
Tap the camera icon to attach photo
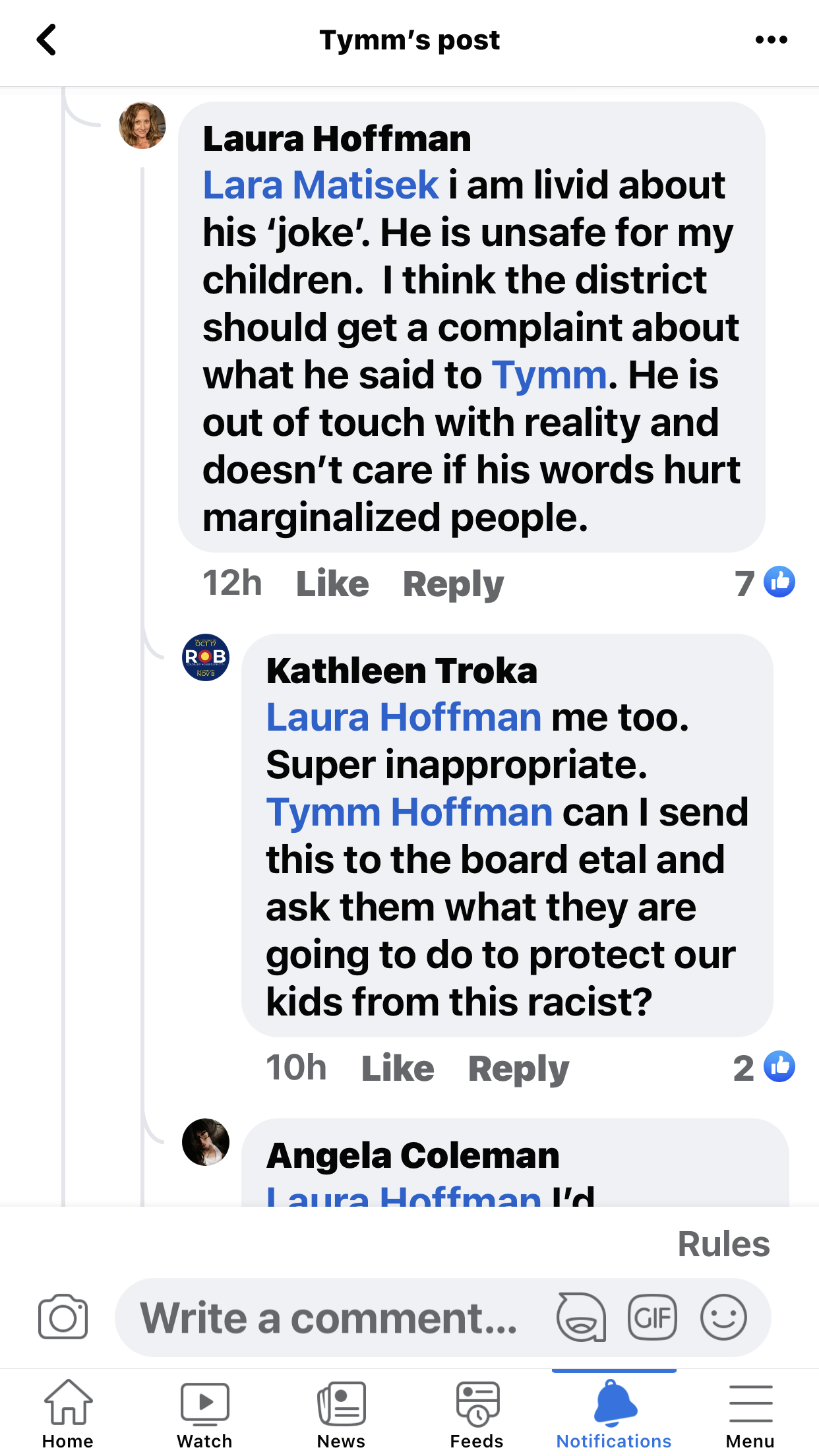click(63, 1318)
